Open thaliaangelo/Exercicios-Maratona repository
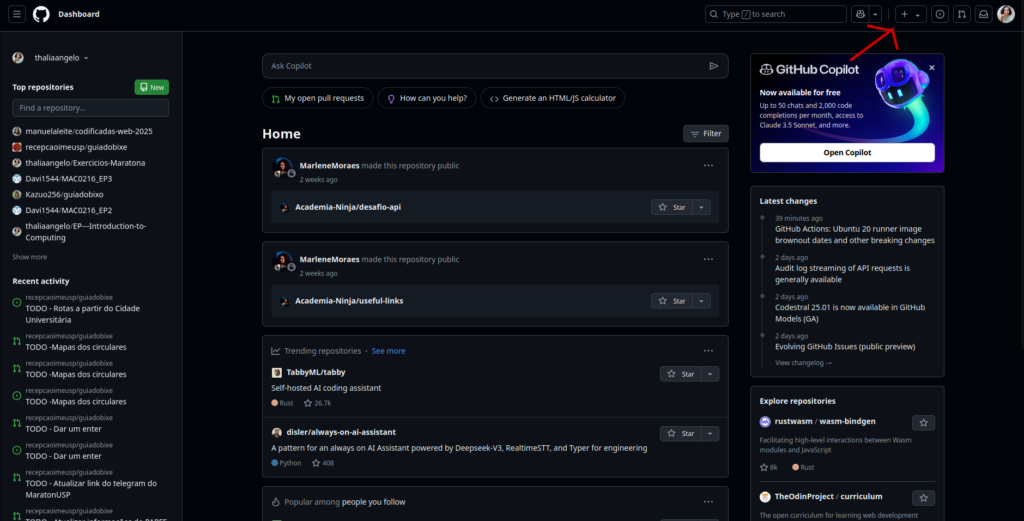 [x=85, y=163]
